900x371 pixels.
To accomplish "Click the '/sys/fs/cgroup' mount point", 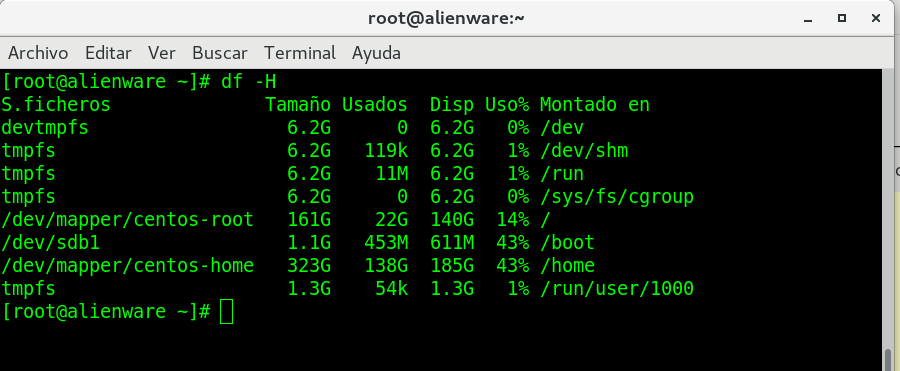I will click(x=617, y=196).
